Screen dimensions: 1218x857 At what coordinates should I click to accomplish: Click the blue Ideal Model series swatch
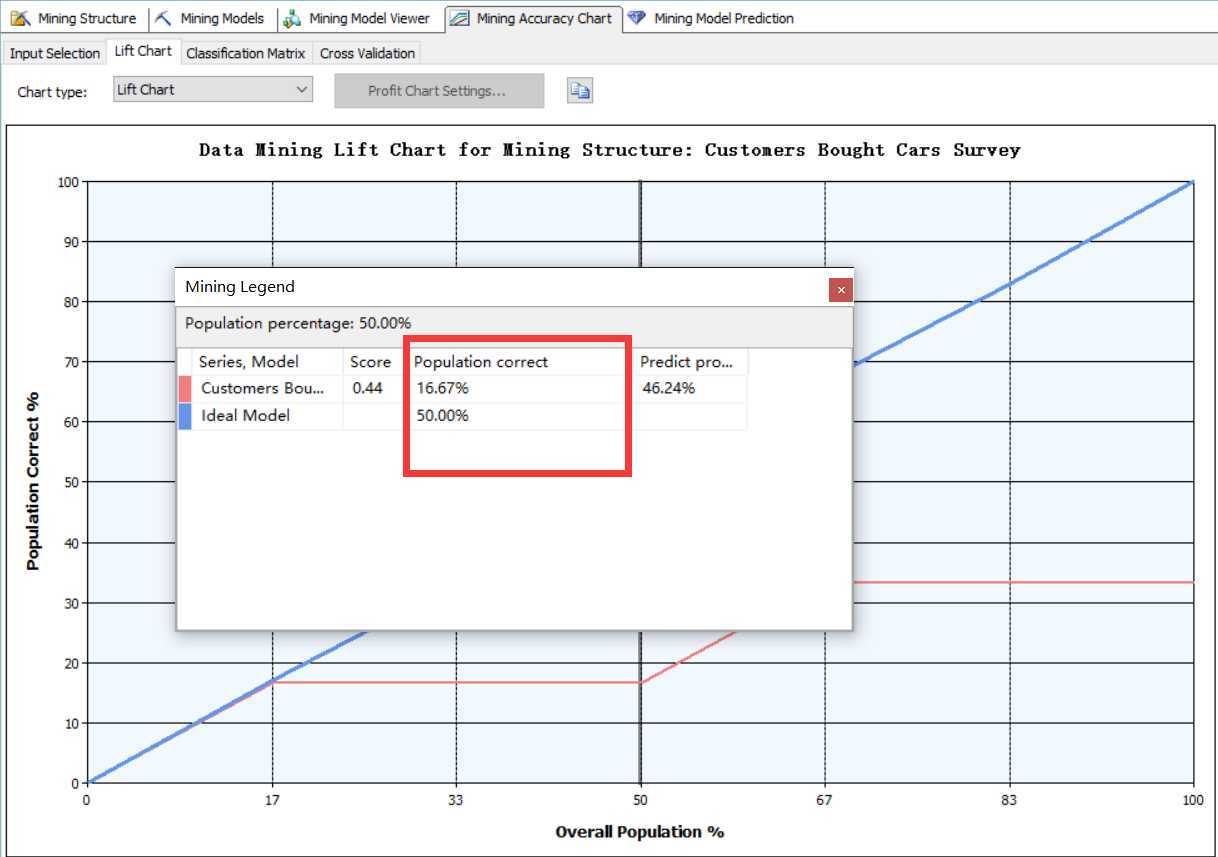click(185, 416)
